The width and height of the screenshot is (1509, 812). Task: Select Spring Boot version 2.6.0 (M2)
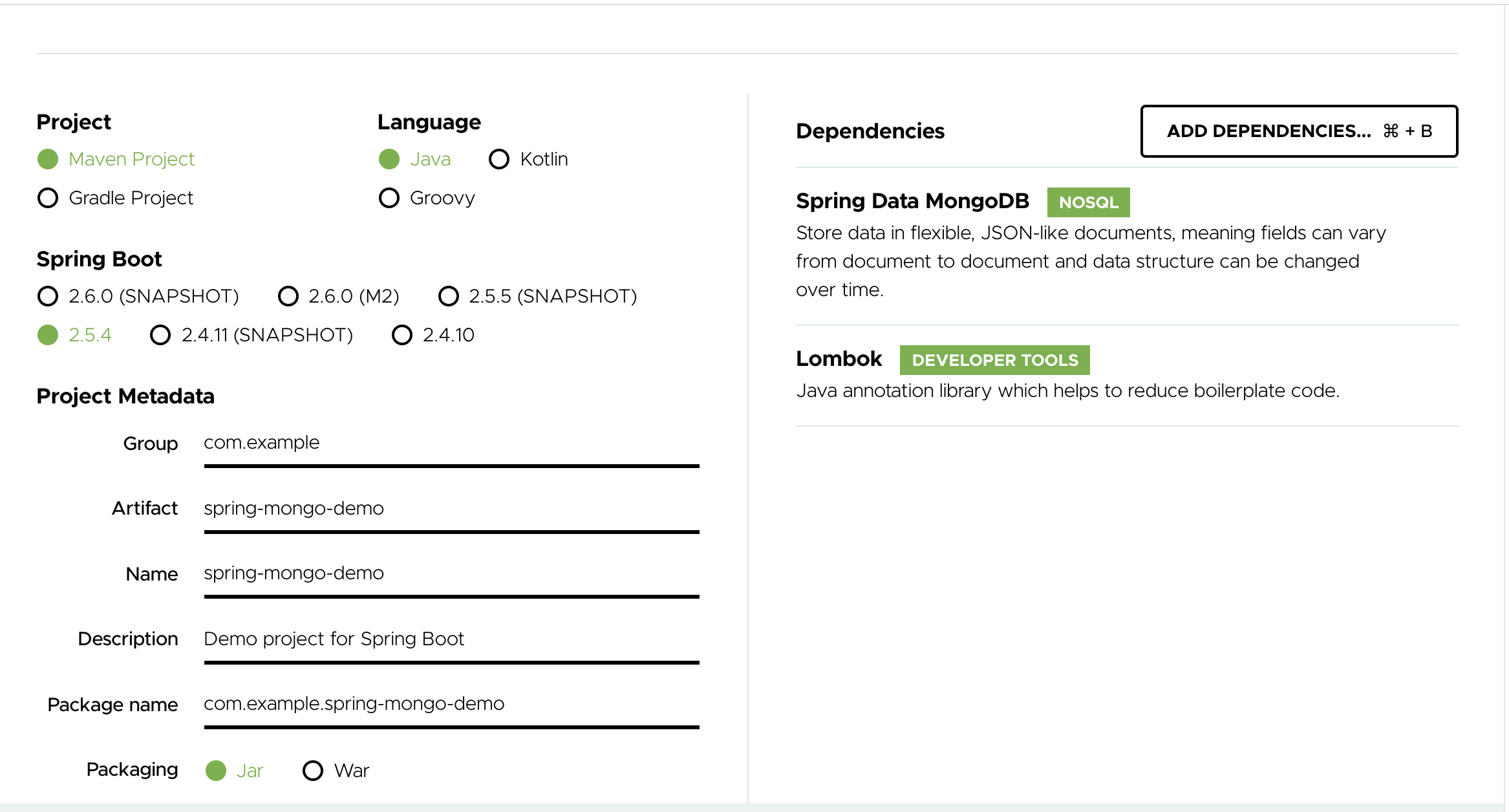[x=288, y=296]
